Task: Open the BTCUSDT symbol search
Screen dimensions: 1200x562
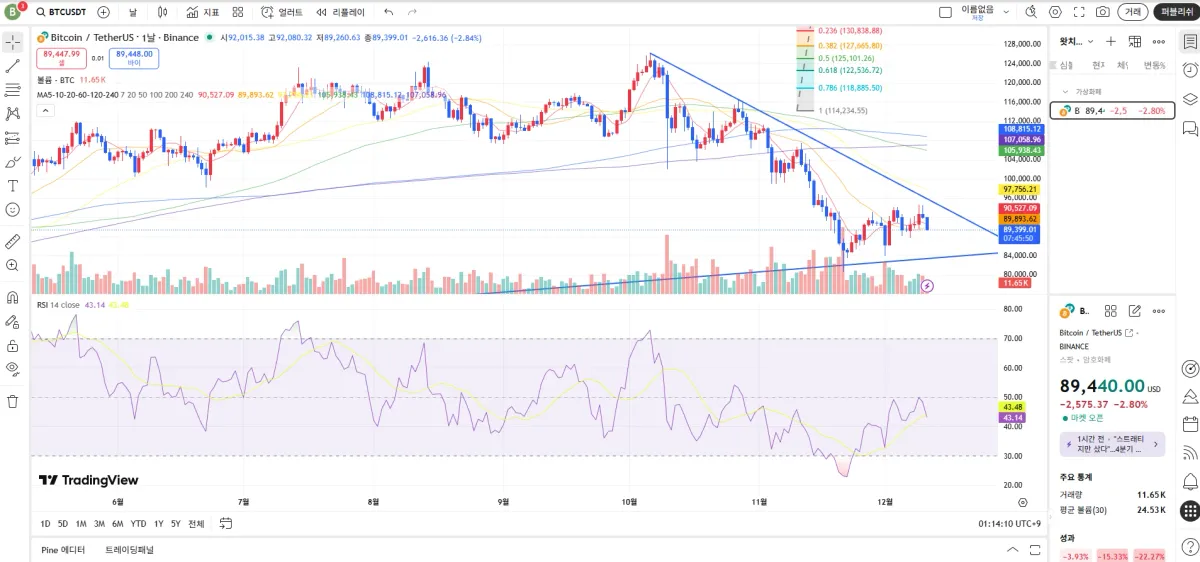Action: 62,12
